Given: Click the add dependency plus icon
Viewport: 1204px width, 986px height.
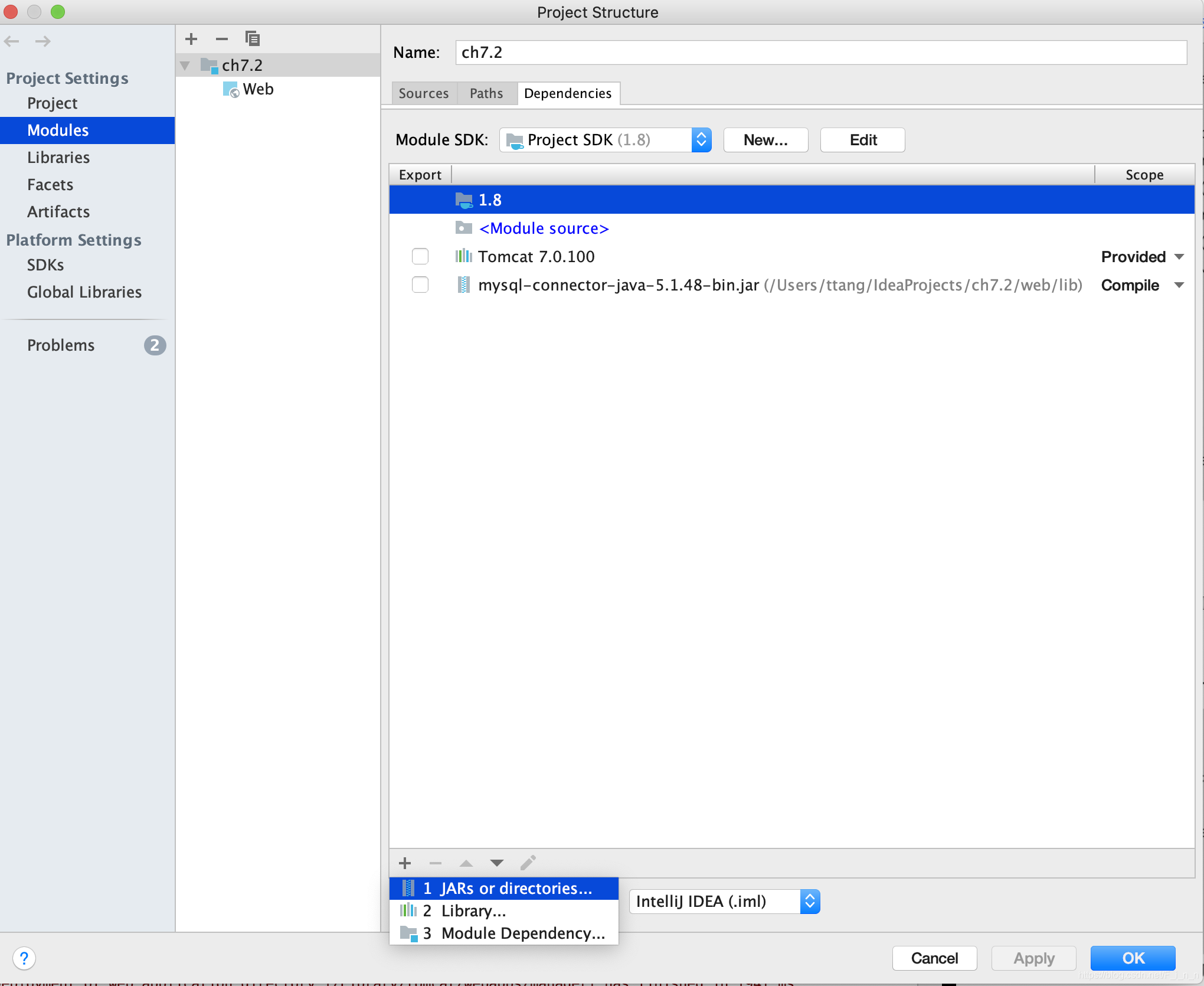Looking at the screenshot, I should pyautogui.click(x=404, y=862).
